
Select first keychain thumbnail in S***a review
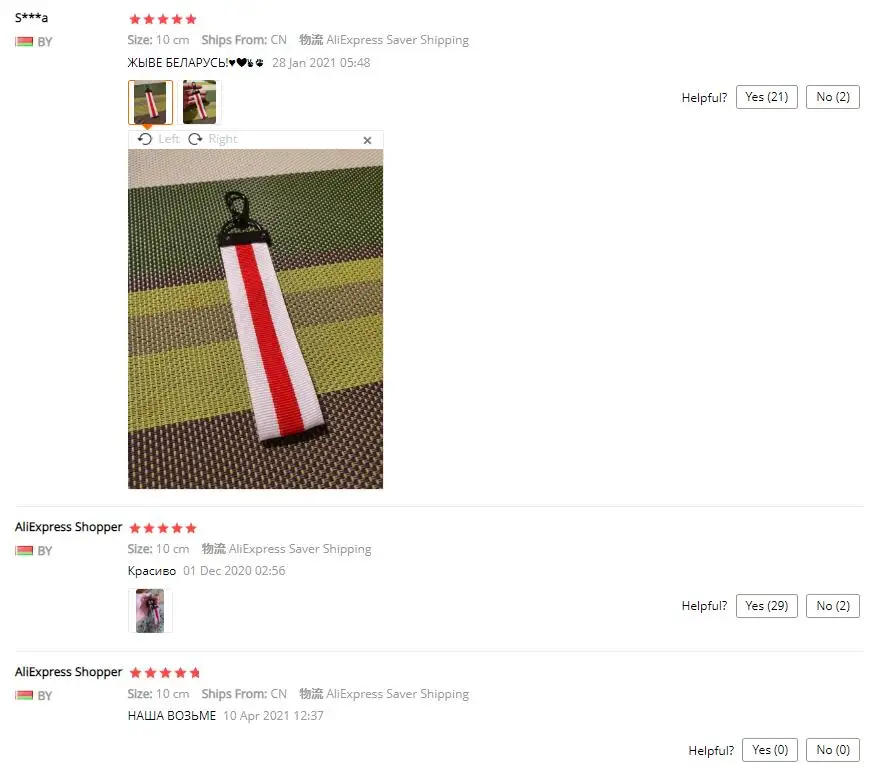tap(150, 102)
